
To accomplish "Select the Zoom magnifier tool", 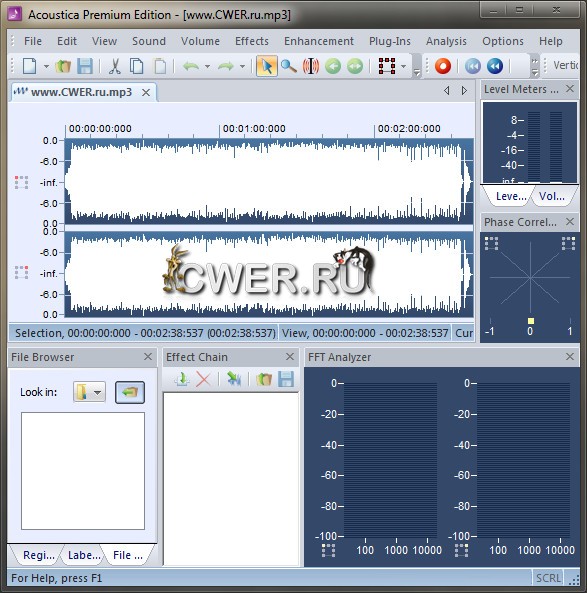I will pyautogui.click(x=289, y=66).
